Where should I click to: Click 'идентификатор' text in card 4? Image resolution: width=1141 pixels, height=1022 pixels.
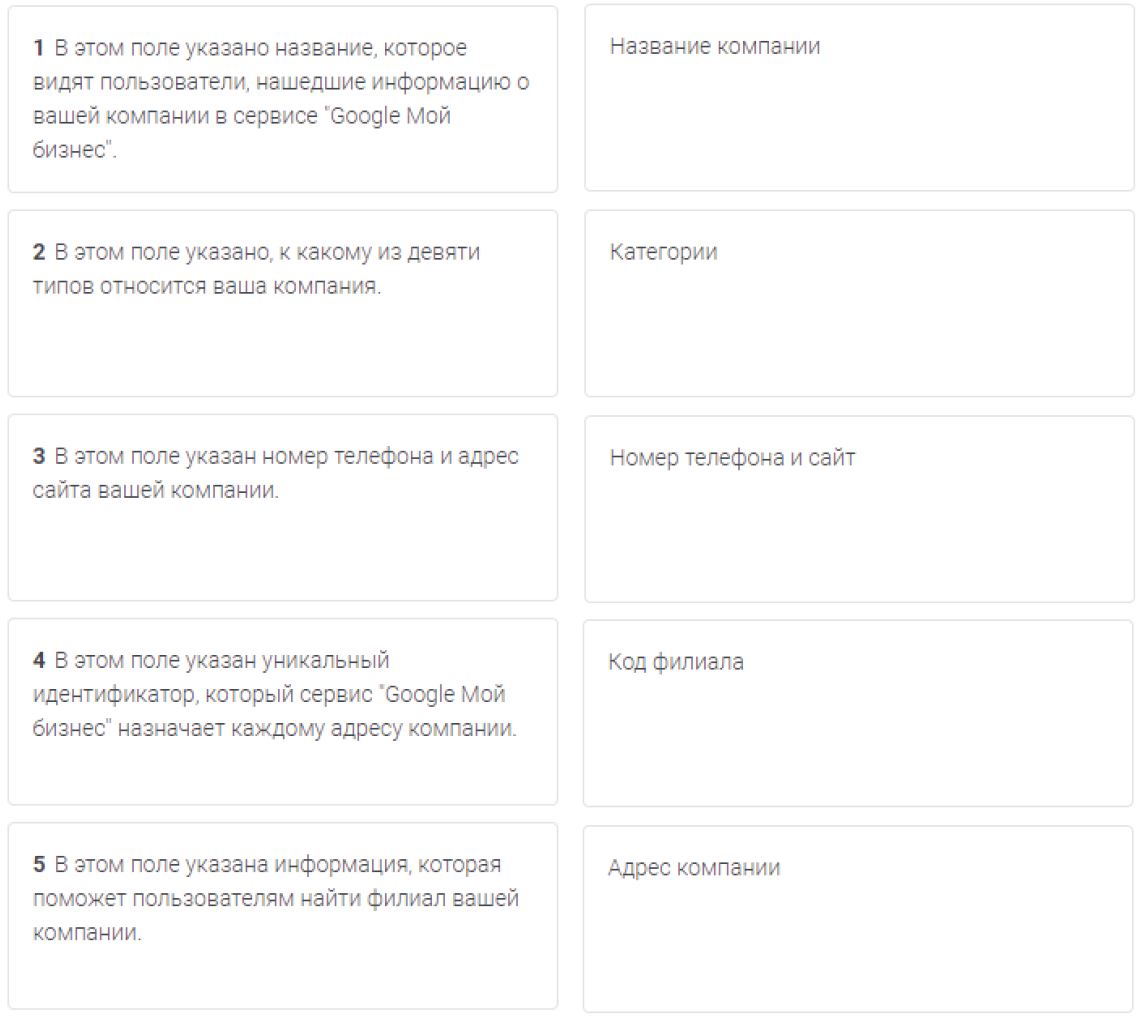[113, 694]
